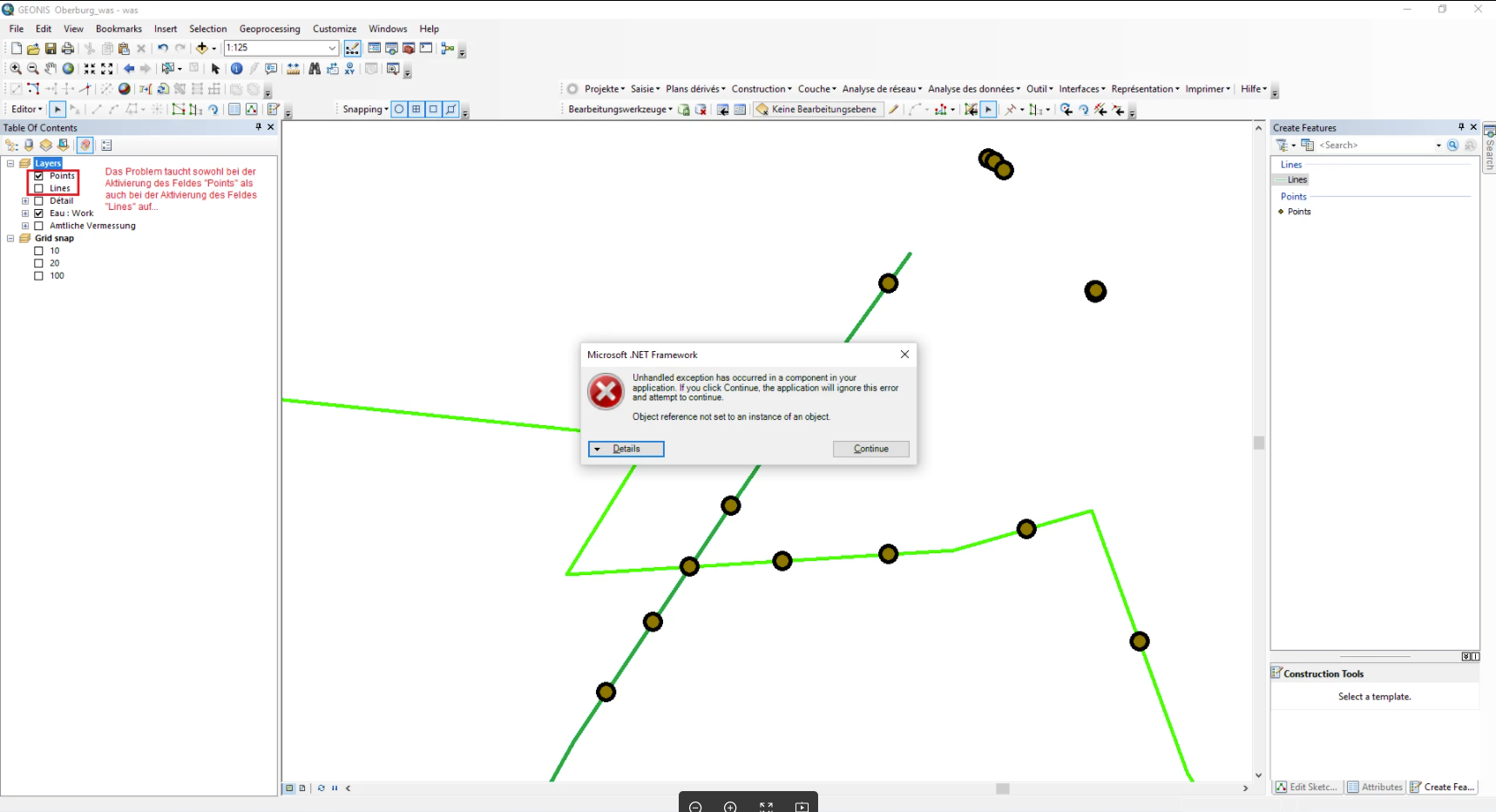Open the Snapping dropdown menu
The width and height of the screenshot is (1496, 812).
coord(365,109)
